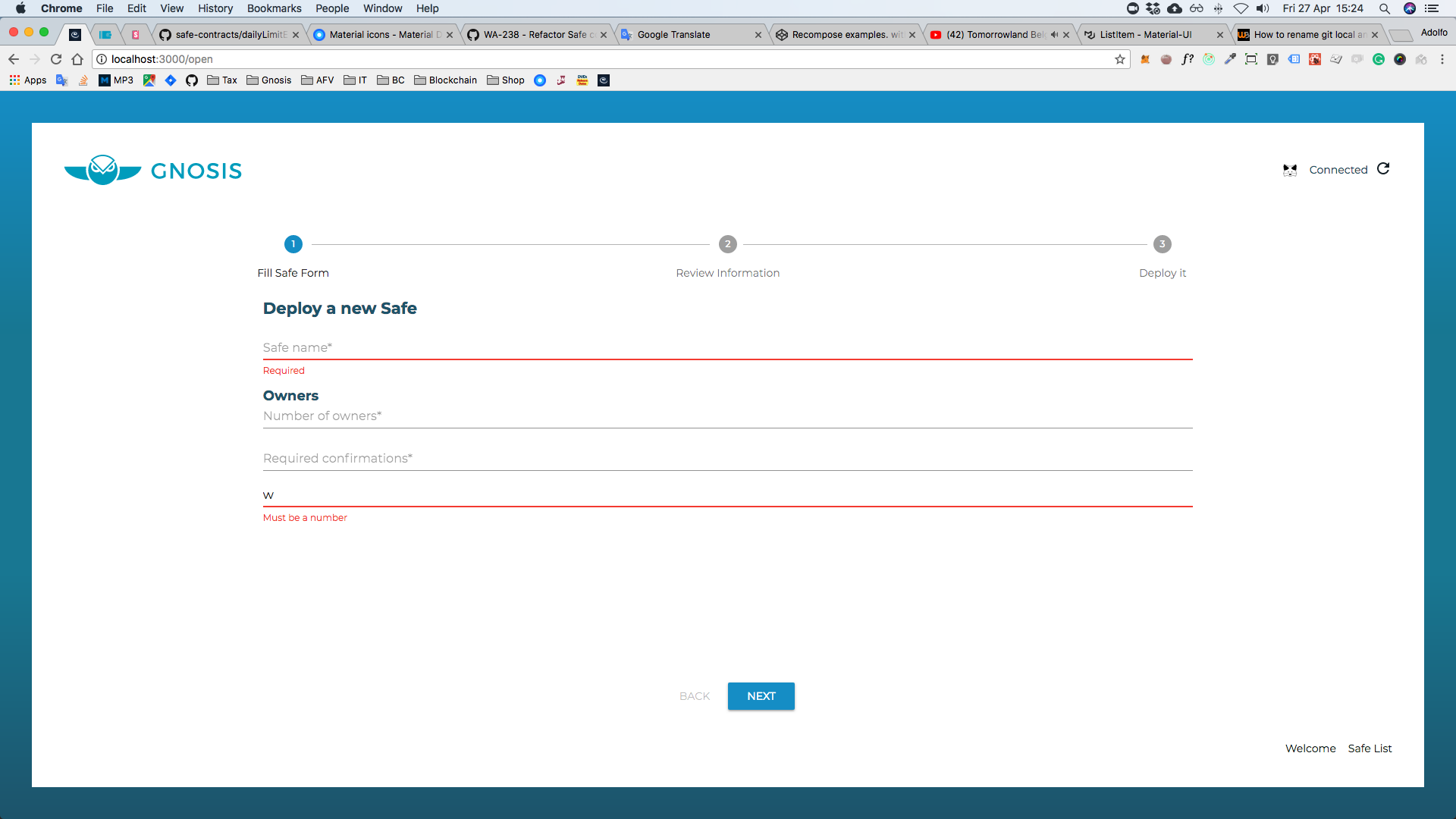
Task: Bookmark page with the star icon
Action: pyautogui.click(x=1120, y=59)
